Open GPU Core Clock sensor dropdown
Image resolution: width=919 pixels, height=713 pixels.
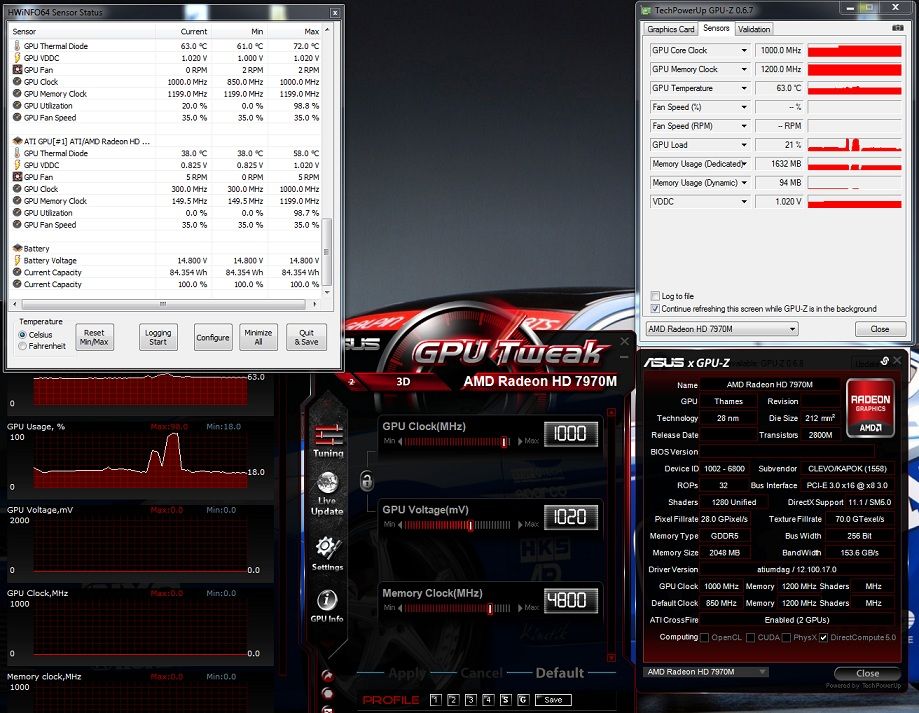(744, 50)
